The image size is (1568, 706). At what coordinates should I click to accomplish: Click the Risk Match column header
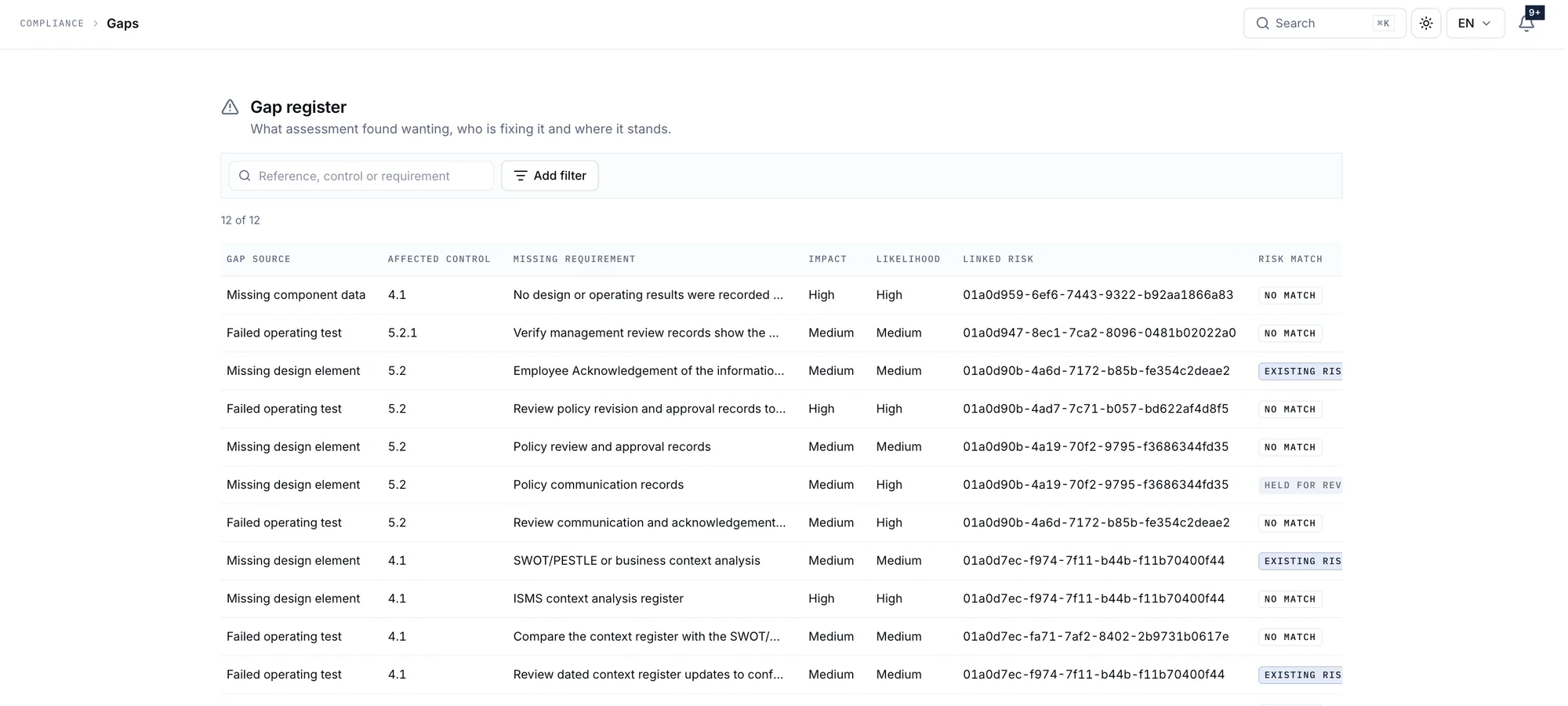[1290, 259]
